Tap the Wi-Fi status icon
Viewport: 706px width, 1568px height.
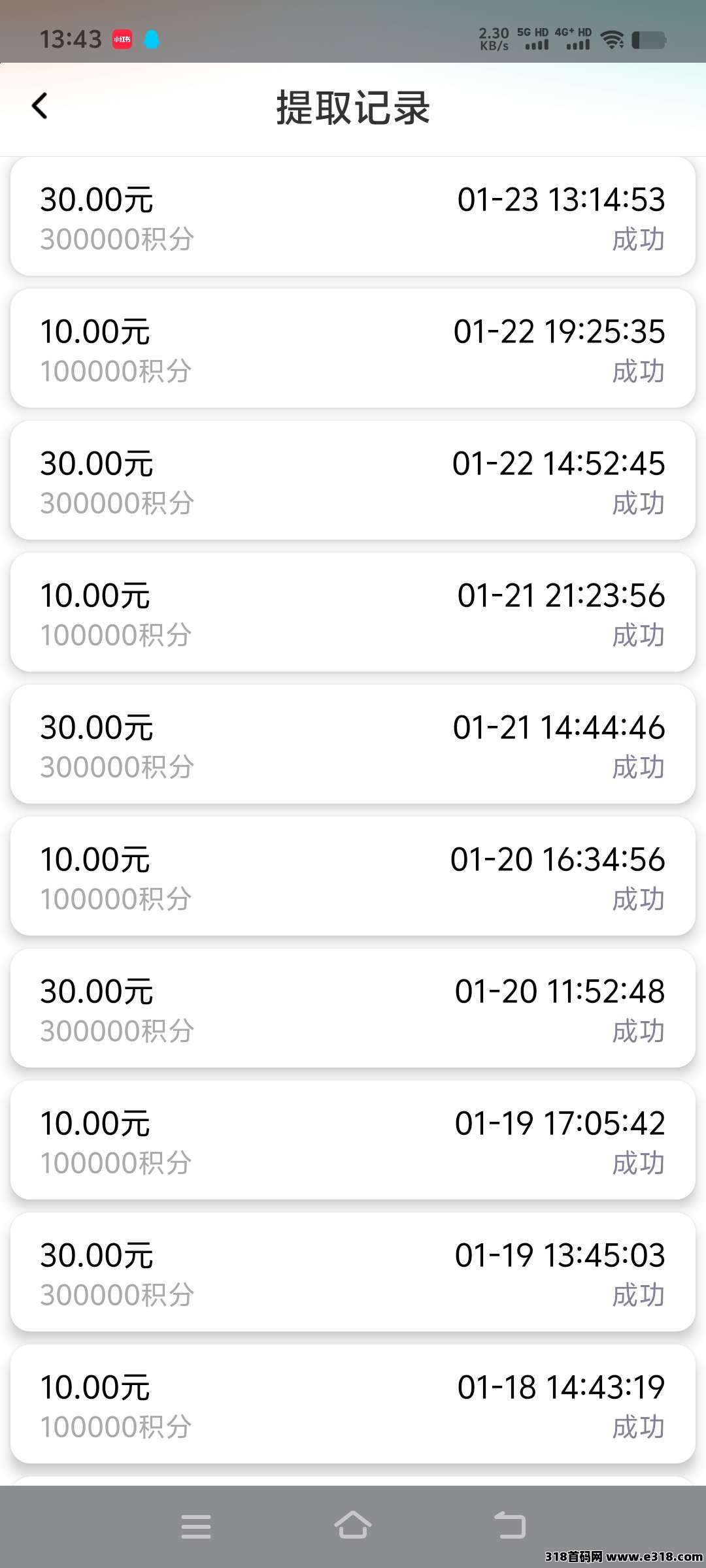(x=613, y=40)
